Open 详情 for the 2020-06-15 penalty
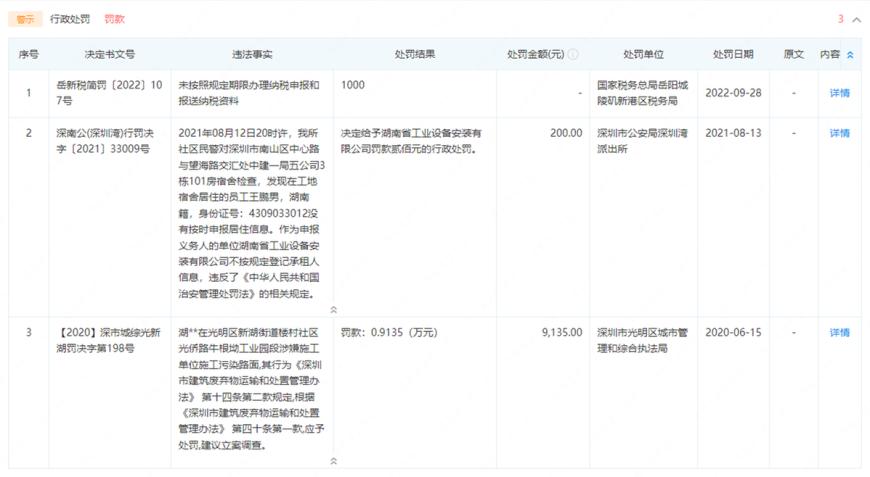The image size is (870, 477). point(839,332)
